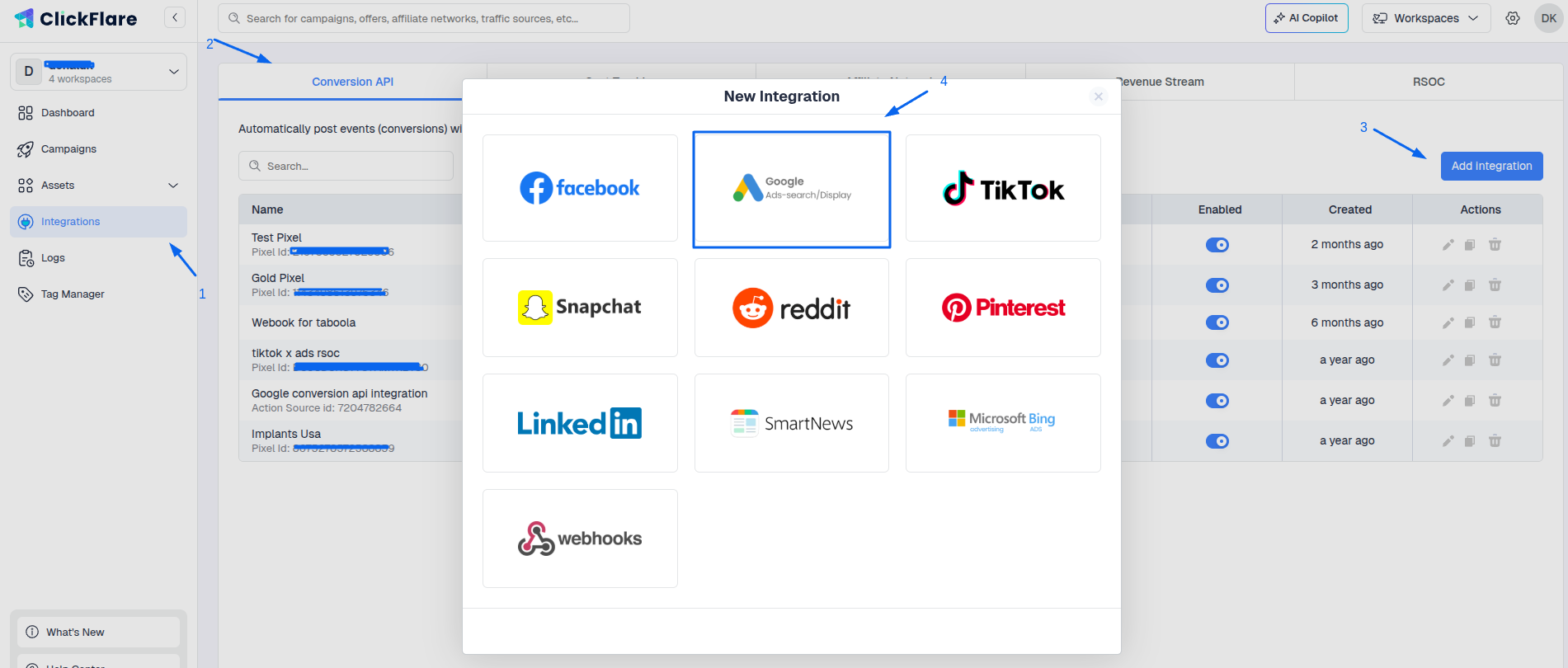Click the Name column header
This screenshot has height=668, width=1568.
tap(267, 209)
